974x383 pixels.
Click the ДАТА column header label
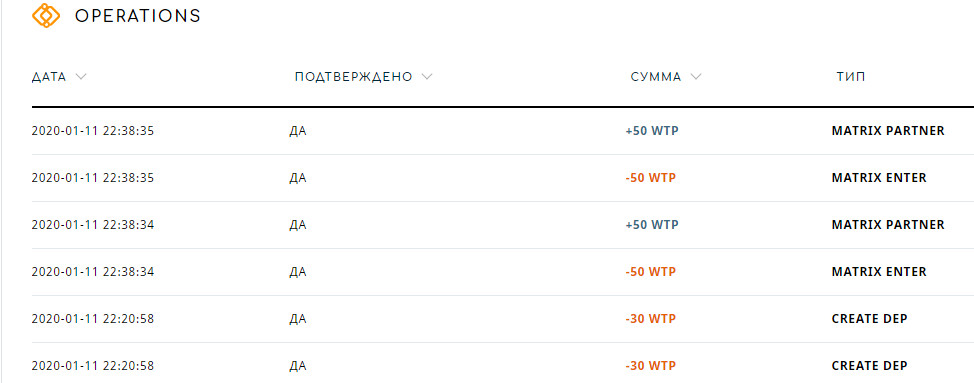click(49, 77)
